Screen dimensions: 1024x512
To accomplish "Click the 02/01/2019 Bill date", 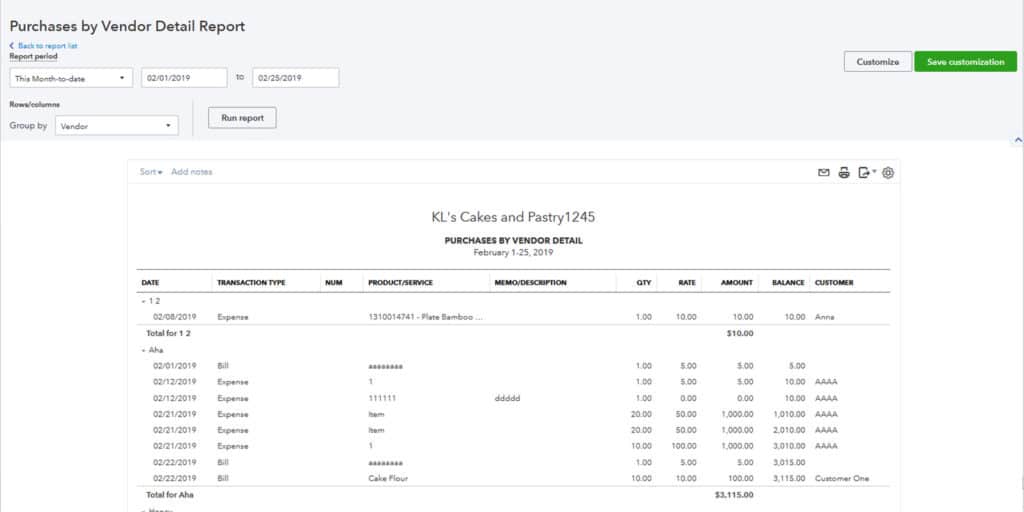I will pos(175,366).
